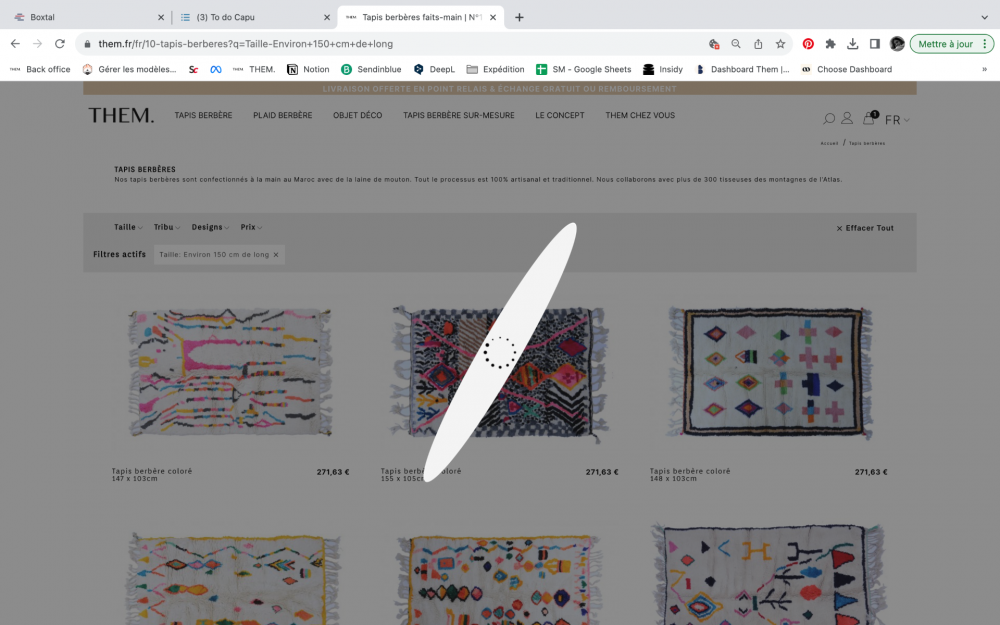Open the DeepL bookmark

pos(434,69)
